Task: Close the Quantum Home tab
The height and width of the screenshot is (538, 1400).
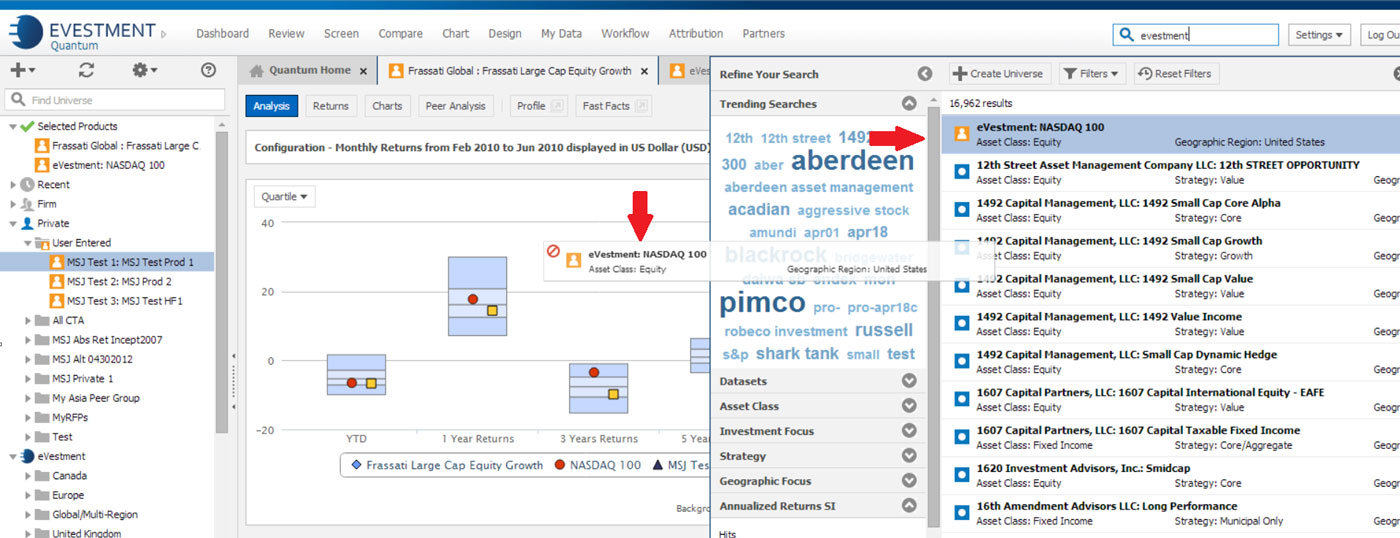Action: 363,71
